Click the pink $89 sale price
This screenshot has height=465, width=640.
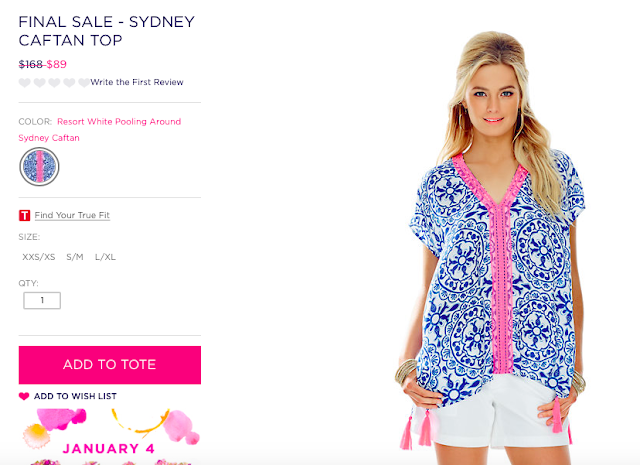56,65
